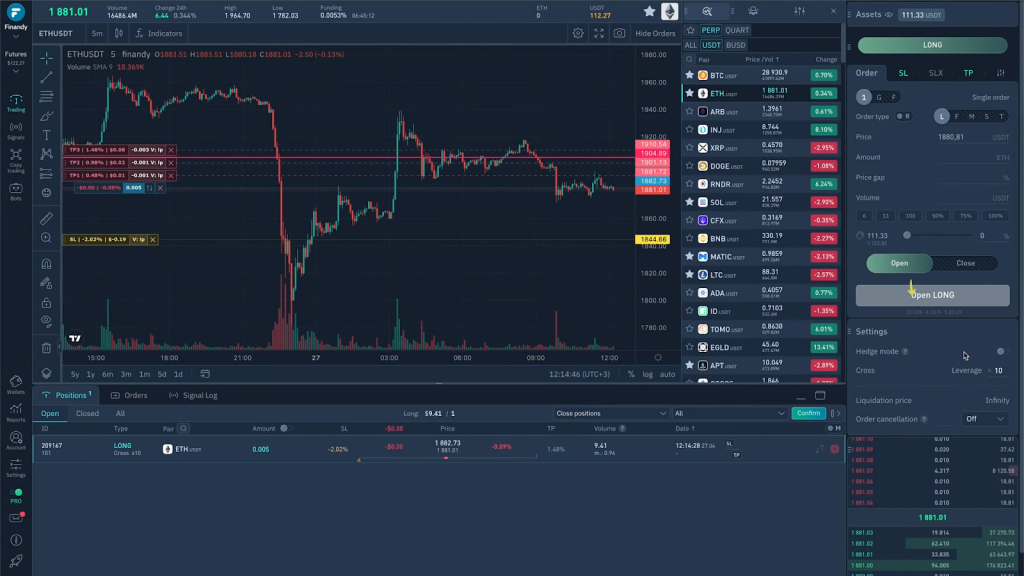The image size is (1024, 576).
Task: Open the notifications bell icon
Action: (753, 11)
